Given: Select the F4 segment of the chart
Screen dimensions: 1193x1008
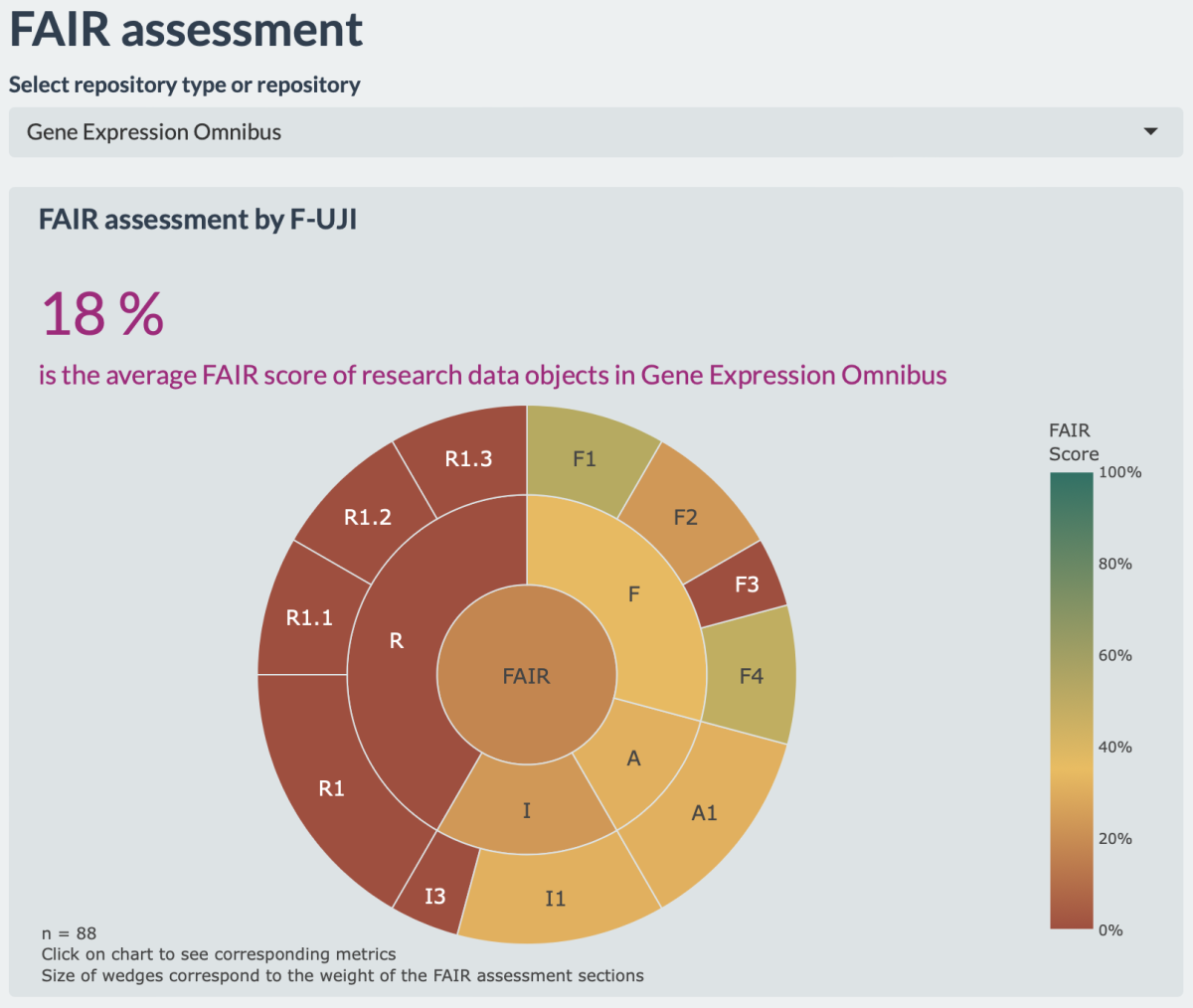Looking at the screenshot, I should tap(753, 674).
